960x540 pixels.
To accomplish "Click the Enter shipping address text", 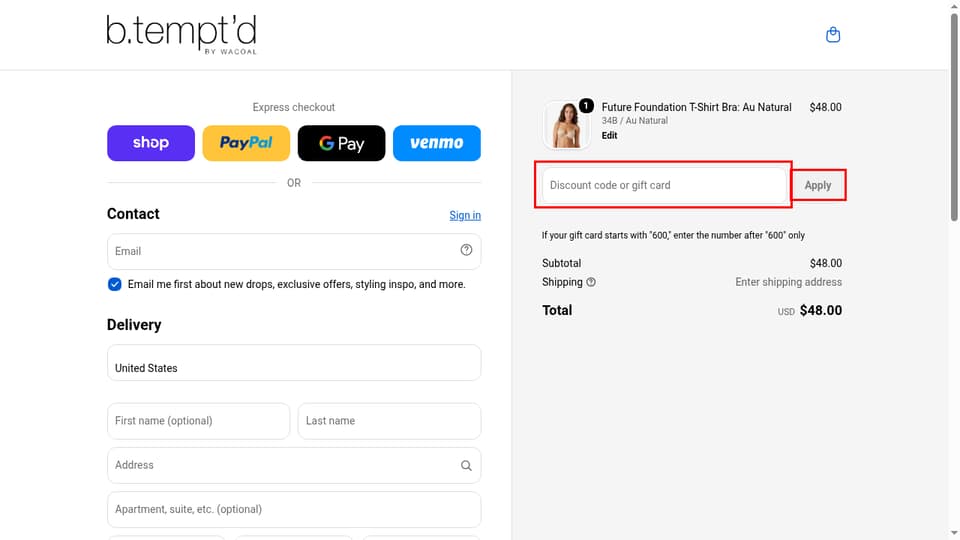I will point(789,282).
